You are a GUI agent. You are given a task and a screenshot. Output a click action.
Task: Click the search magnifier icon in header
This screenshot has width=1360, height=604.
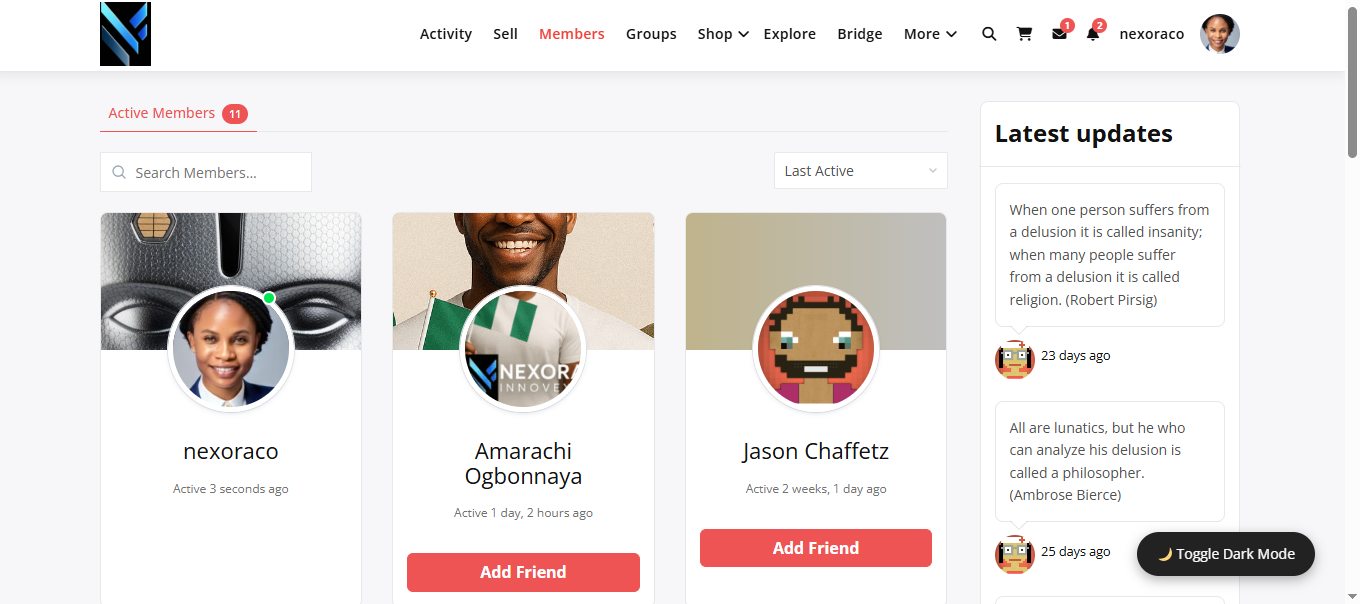[989, 34]
